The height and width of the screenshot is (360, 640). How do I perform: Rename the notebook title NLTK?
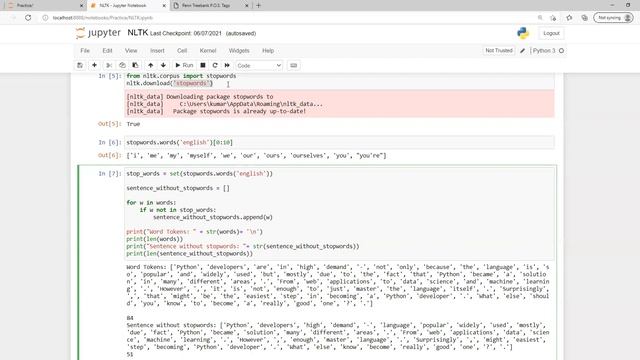(138, 33)
